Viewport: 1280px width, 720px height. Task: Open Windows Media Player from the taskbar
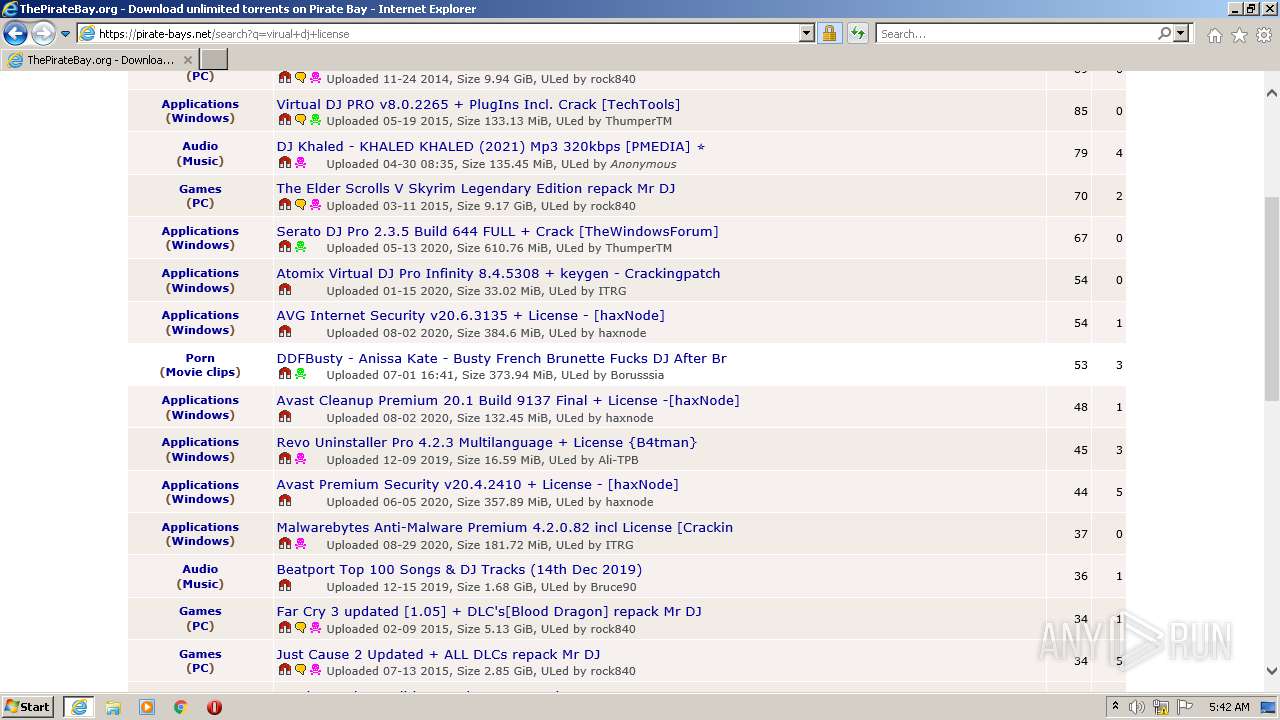[147, 707]
